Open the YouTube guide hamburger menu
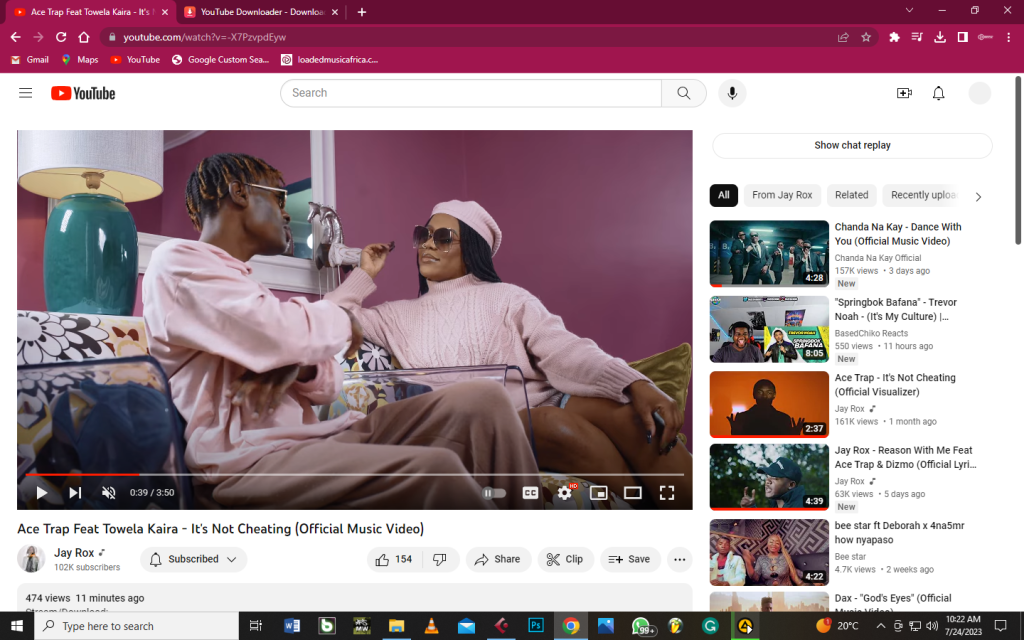The width and height of the screenshot is (1024, 640). [x=25, y=93]
